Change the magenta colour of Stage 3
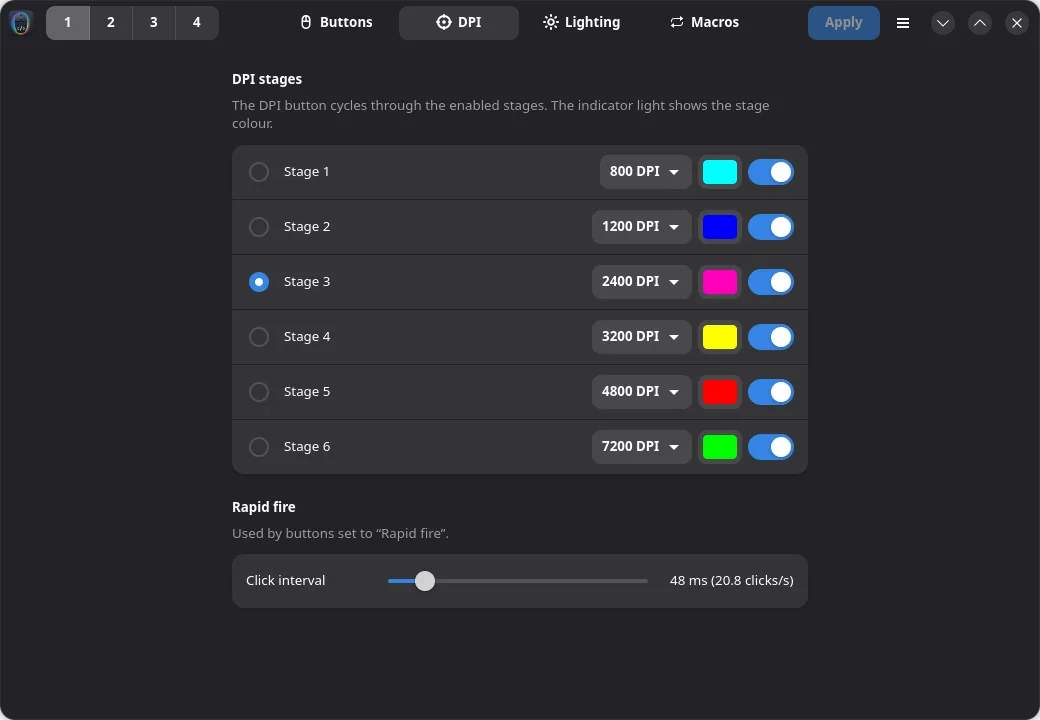This screenshot has height=720, width=1040. 720,282
